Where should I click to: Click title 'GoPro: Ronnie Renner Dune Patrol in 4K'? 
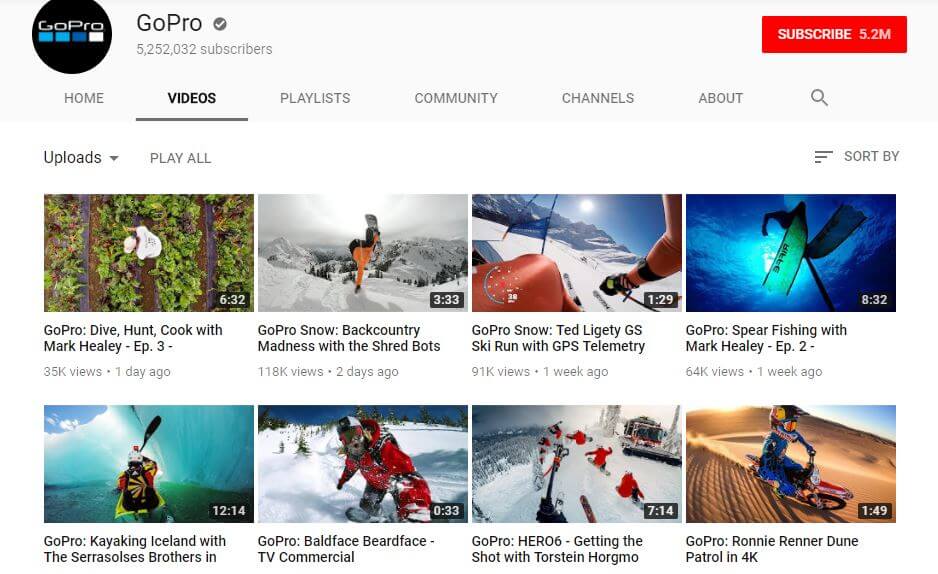coord(772,549)
